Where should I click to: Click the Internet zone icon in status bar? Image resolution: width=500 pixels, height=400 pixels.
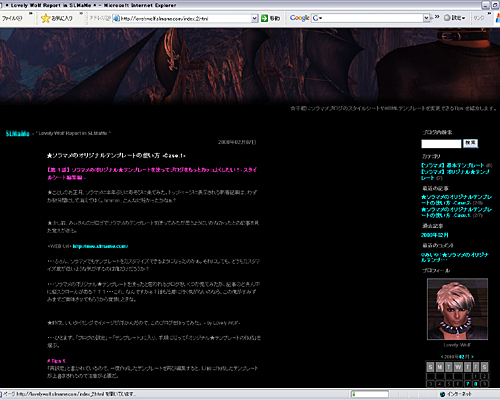click(442, 394)
